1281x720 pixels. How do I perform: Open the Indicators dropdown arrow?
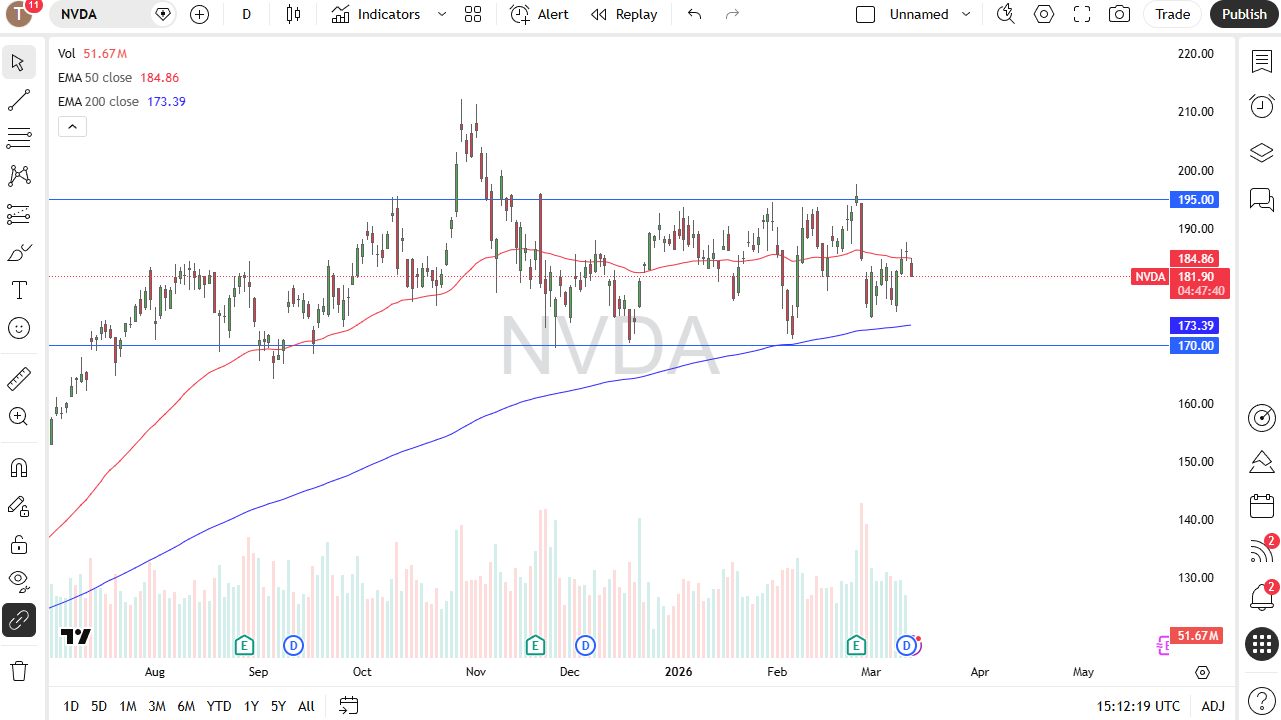[441, 14]
